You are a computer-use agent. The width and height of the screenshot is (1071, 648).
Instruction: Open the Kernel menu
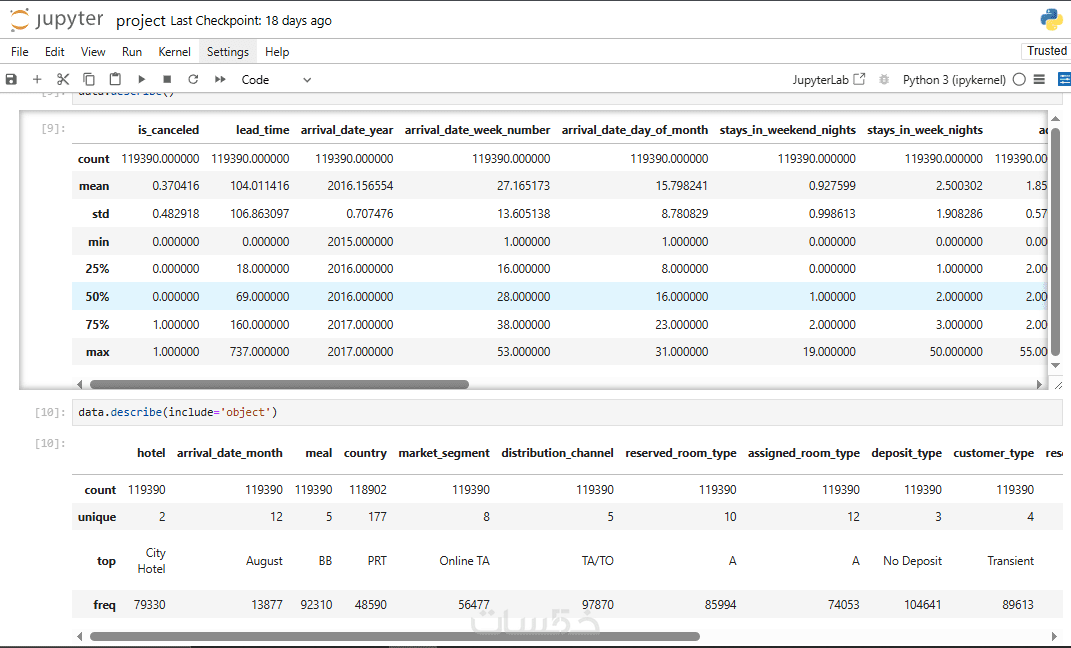click(x=174, y=52)
